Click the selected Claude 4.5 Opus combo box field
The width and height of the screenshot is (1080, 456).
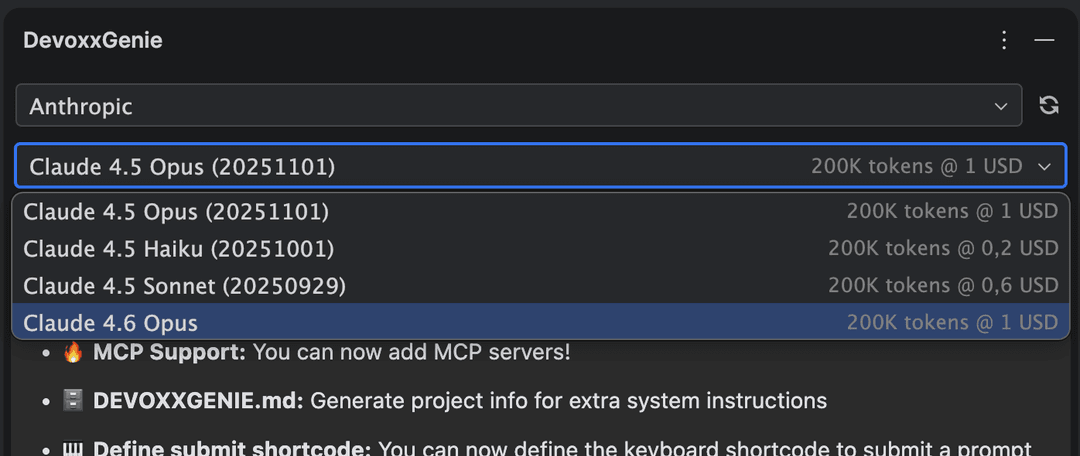point(541,166)
